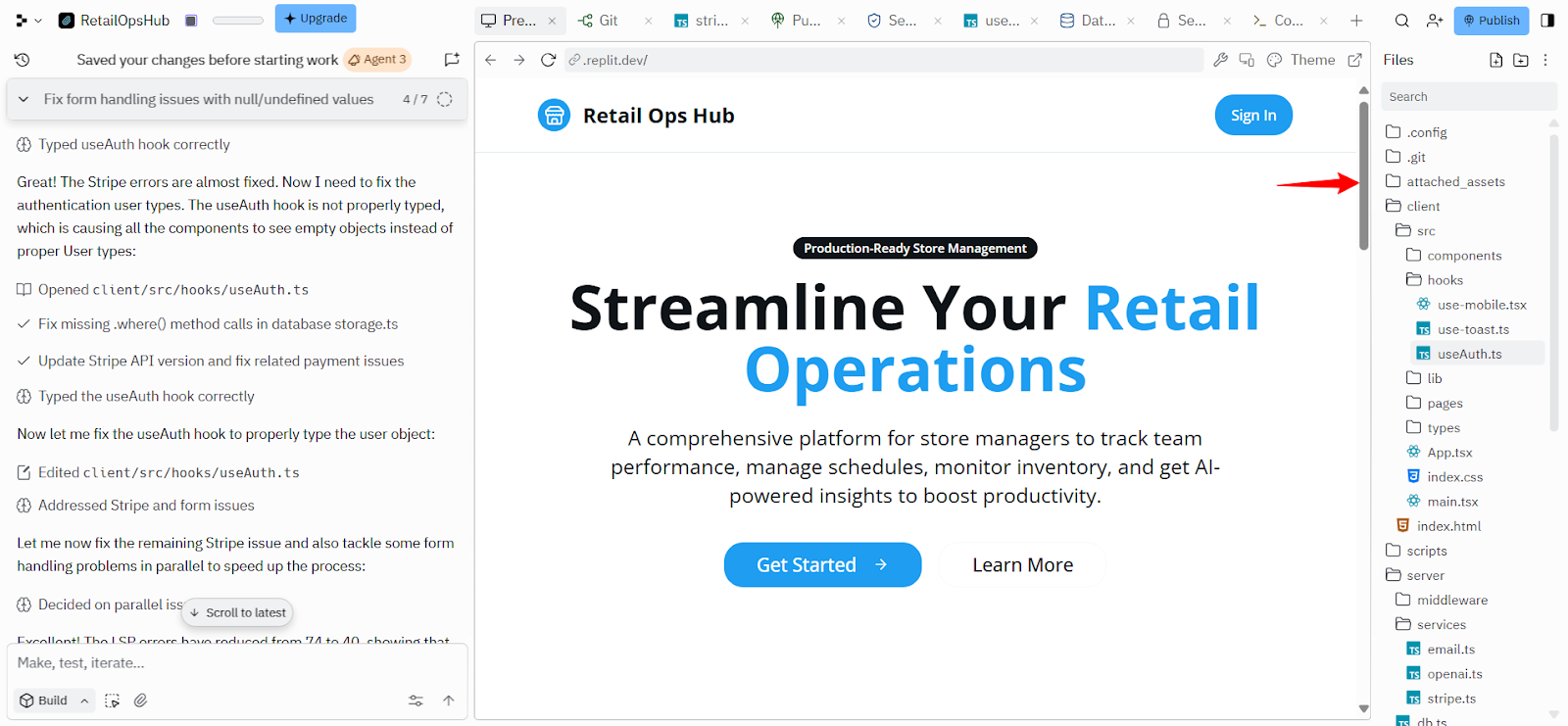The image size is (1568, 726).
Task: Close the Preview tab
Action: point(552,21)
